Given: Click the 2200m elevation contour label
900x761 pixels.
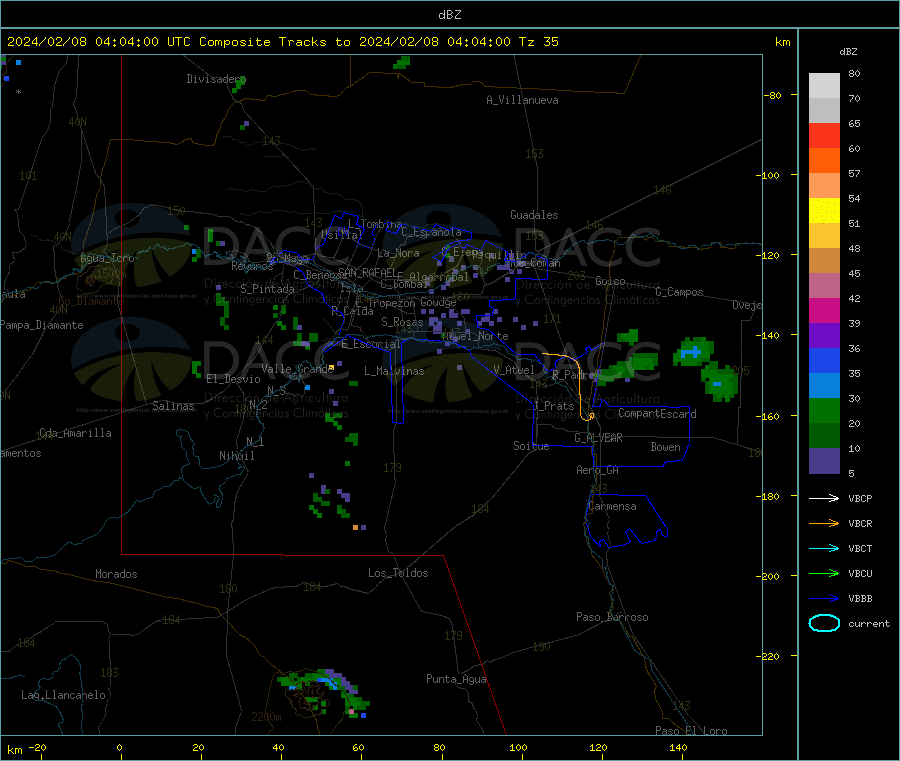Looking at the screenshot, I should 266,717.
